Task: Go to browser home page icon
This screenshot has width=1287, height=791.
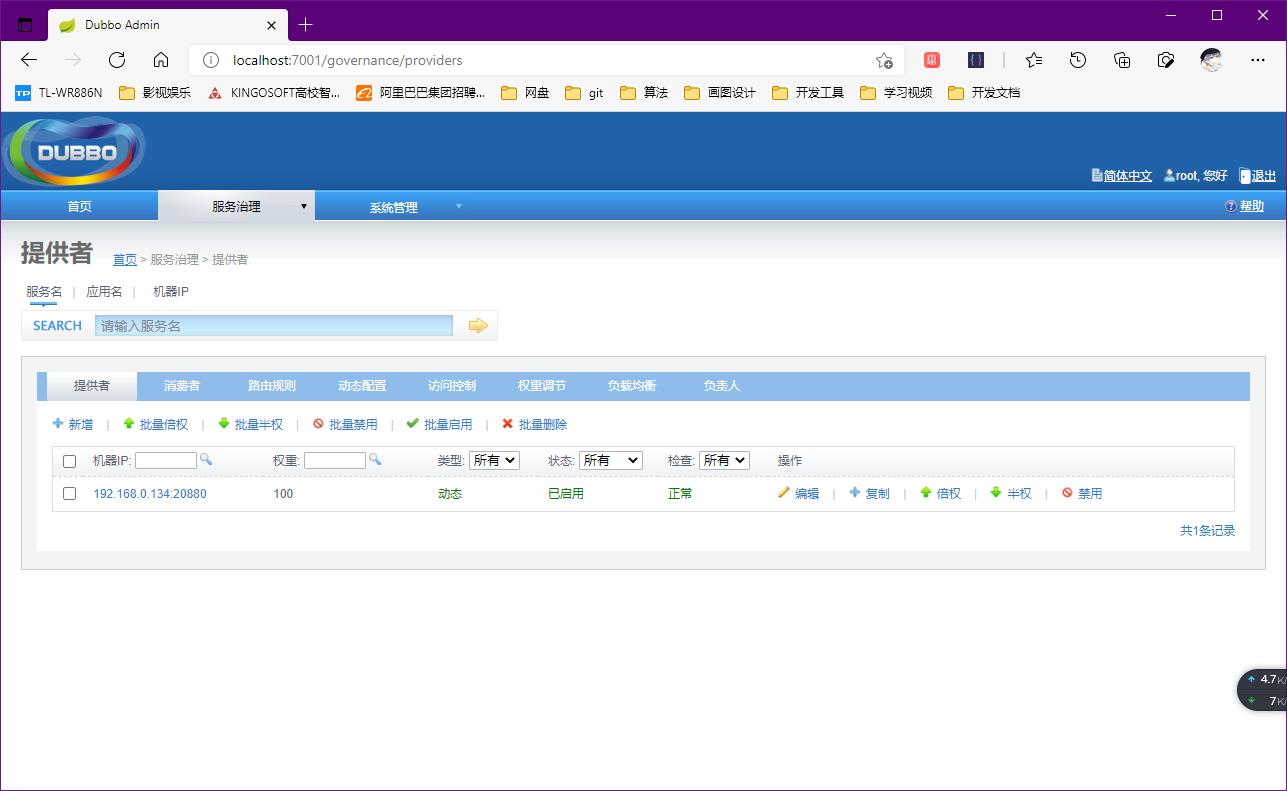Action: (161, 60)
